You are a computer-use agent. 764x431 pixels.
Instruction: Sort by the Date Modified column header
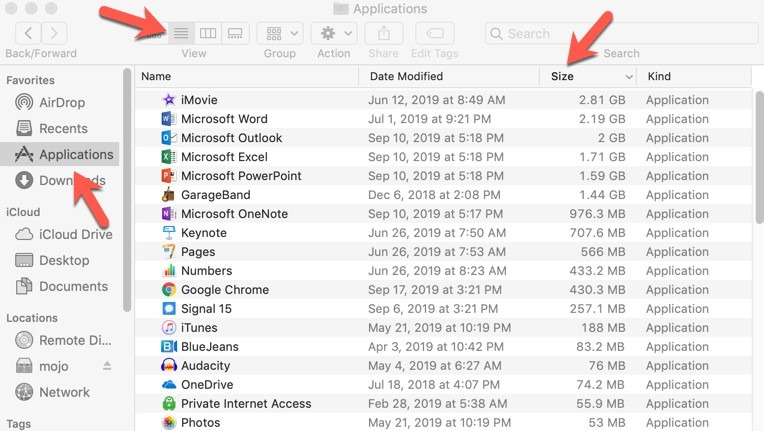[x=406, y=76]
